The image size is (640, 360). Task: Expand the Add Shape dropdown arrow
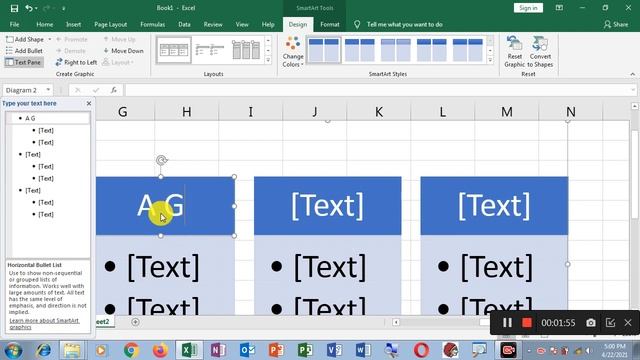point(50,39)
